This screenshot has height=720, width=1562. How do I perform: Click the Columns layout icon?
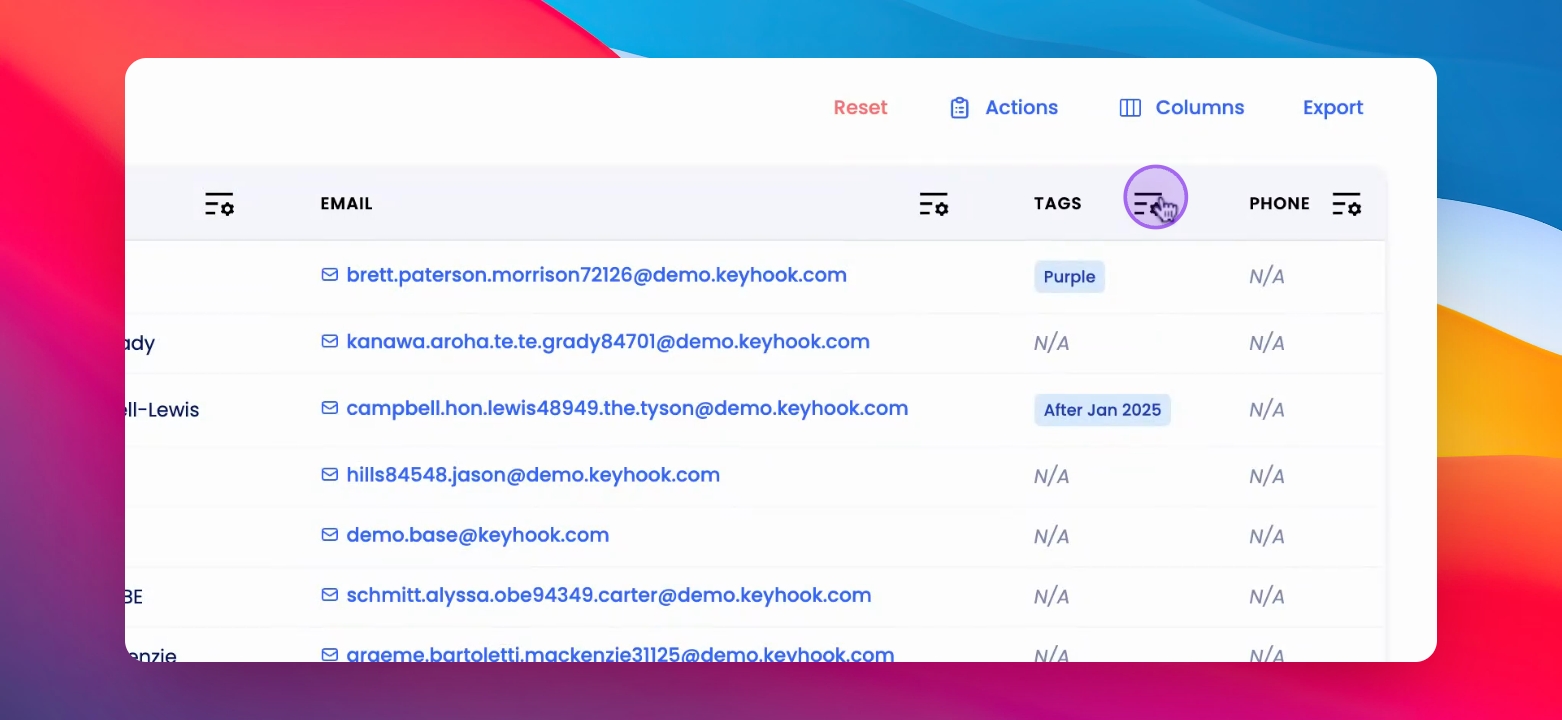click(x=1130, y=108)
